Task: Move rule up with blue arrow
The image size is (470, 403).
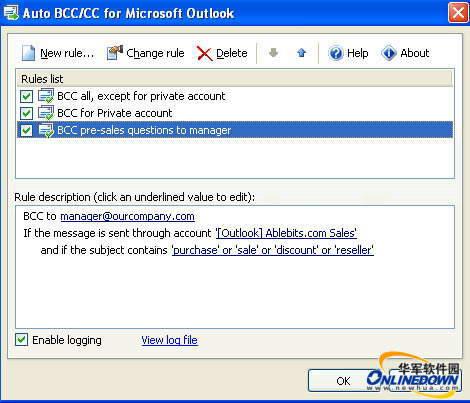Action: (x=301, y=53)
